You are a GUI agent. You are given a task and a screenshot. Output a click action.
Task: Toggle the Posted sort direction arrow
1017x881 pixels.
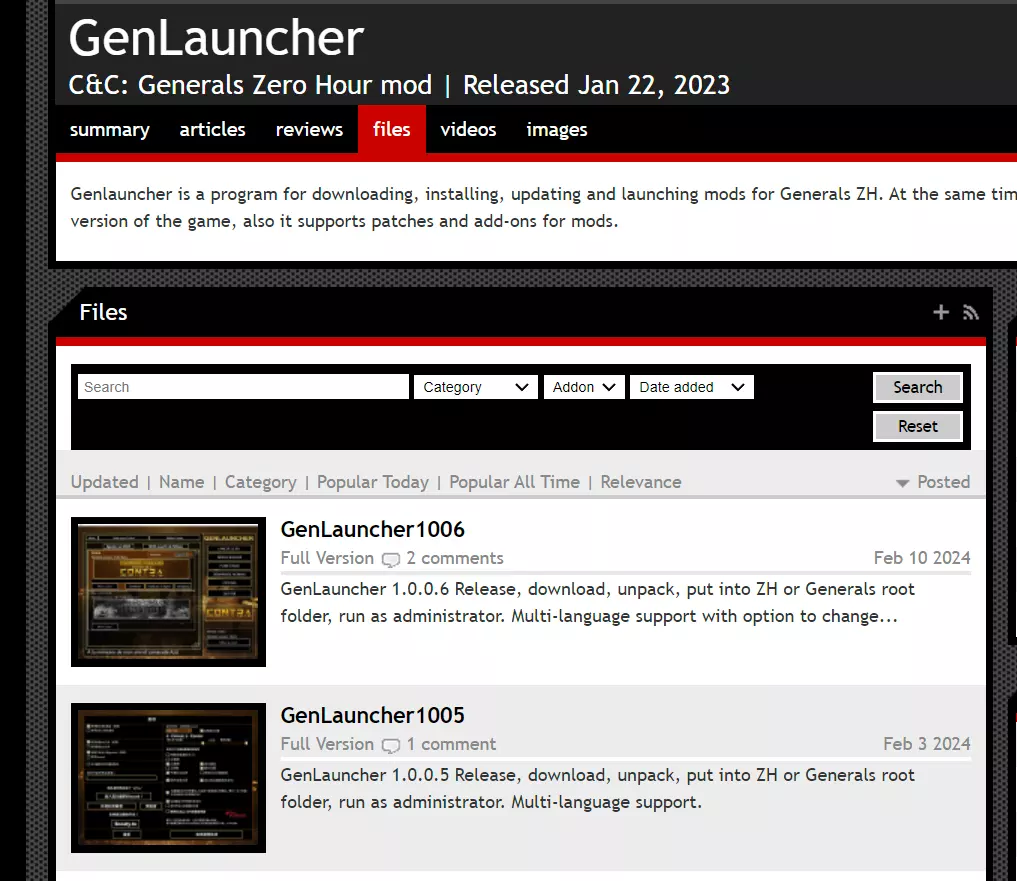tap(902, 483)
